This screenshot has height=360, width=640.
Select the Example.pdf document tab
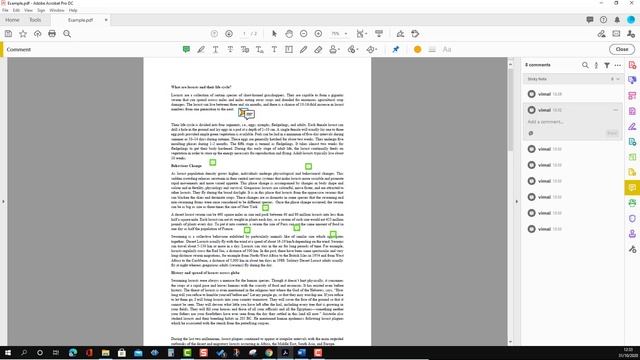[x=80, y=20]
